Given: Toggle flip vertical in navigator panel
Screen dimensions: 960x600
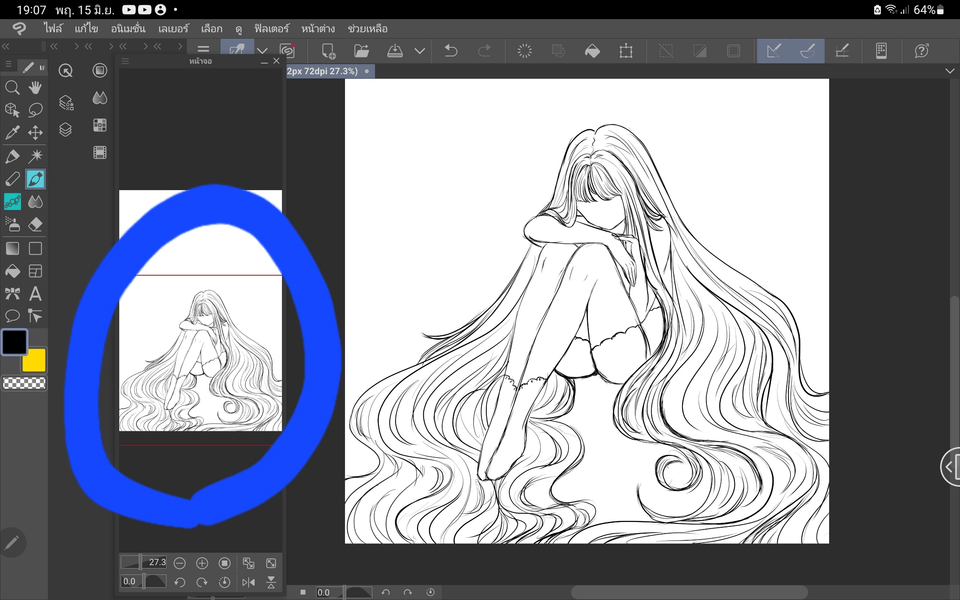Looking at the screenshot, I should click(x=271, y=582).
